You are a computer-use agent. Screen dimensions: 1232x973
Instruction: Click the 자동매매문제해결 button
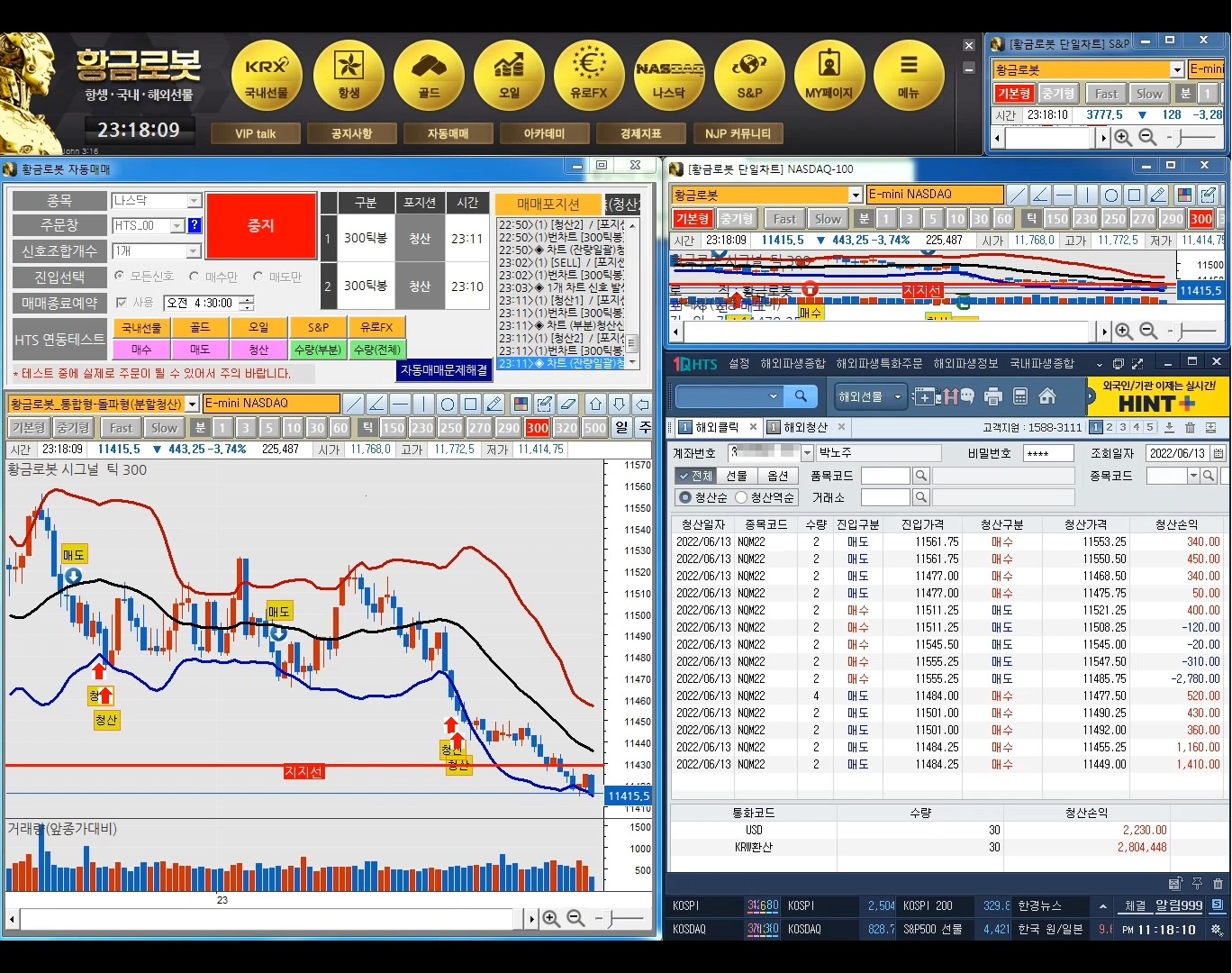(444, 370)
